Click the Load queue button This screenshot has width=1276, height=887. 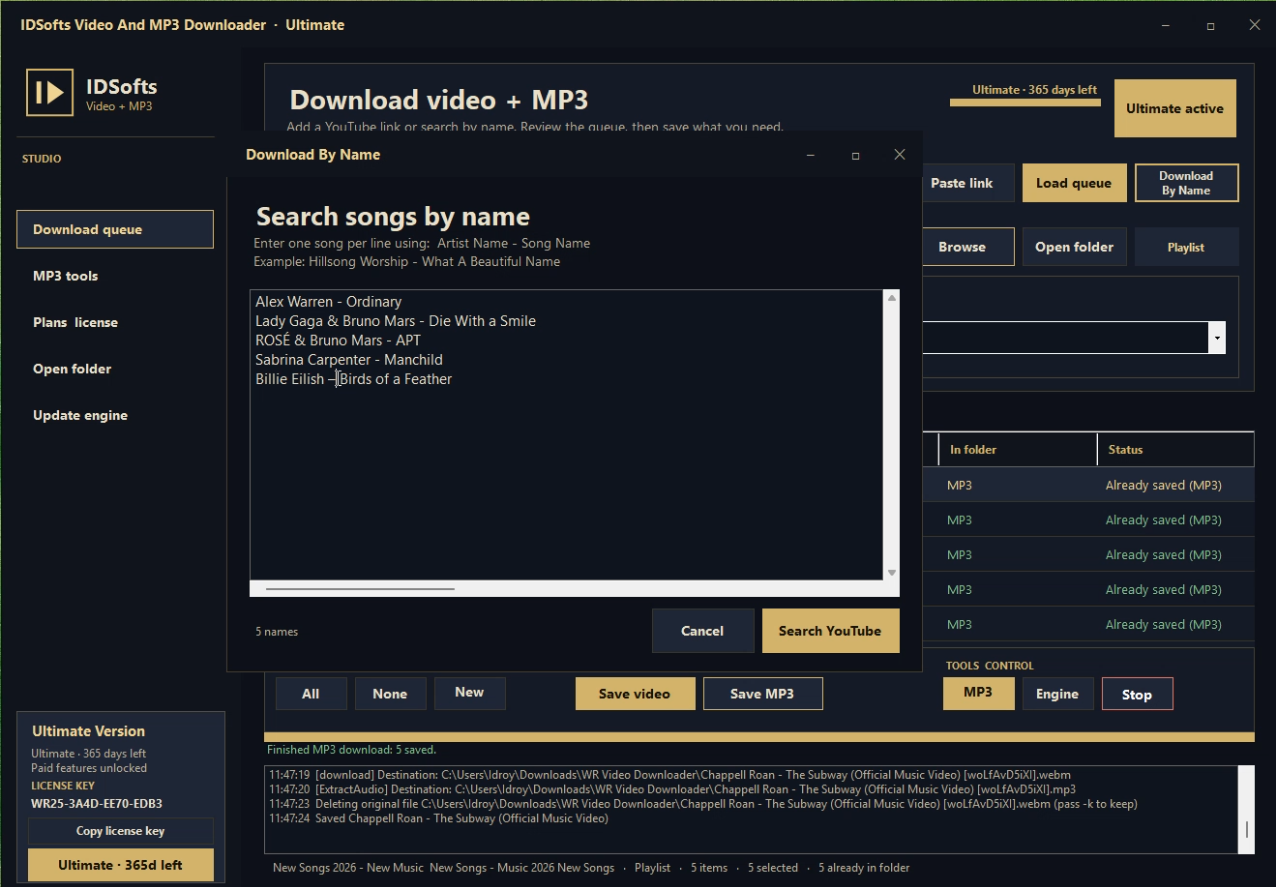point(1074,183)
